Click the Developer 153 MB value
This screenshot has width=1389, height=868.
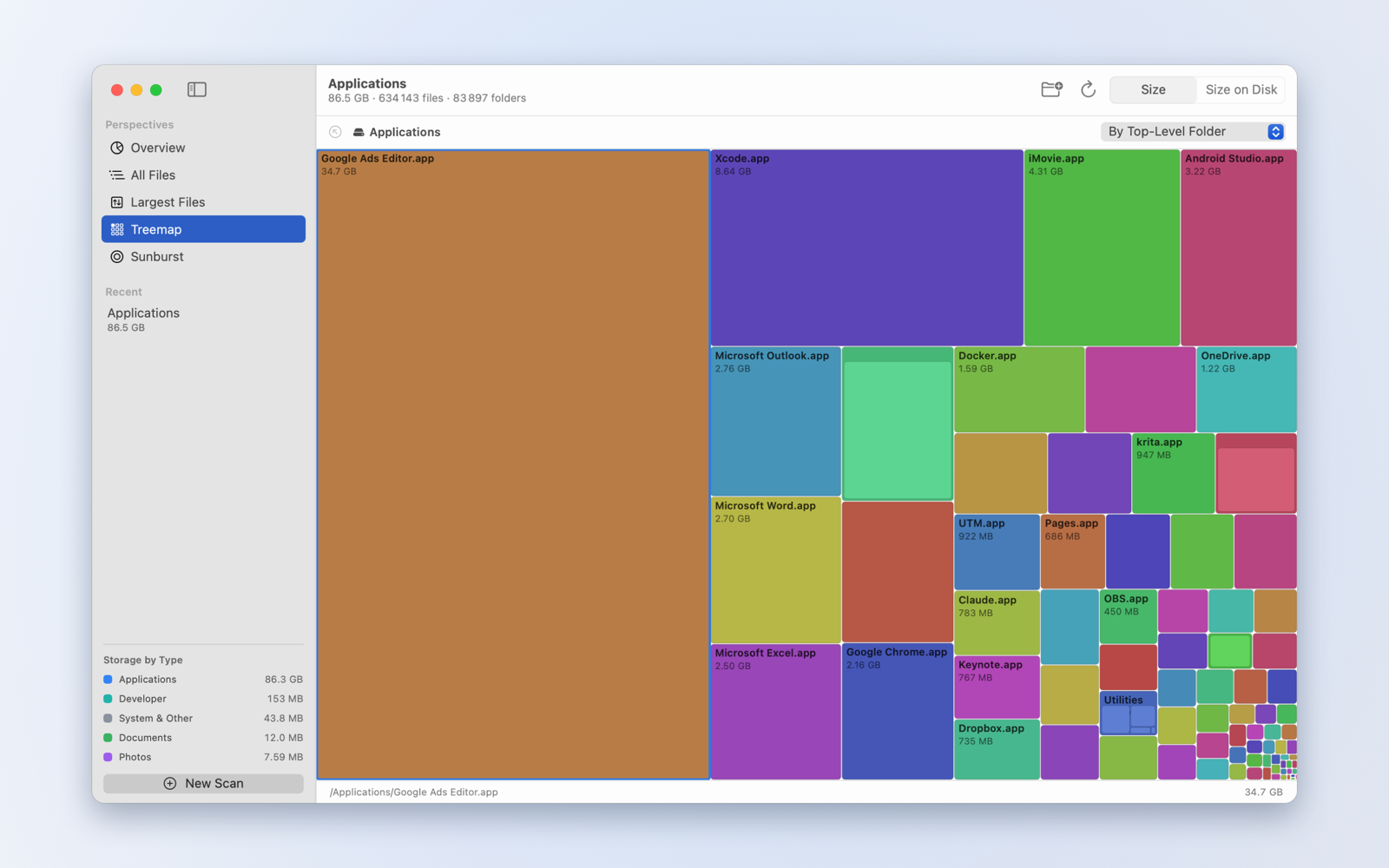tap(285, 699)
